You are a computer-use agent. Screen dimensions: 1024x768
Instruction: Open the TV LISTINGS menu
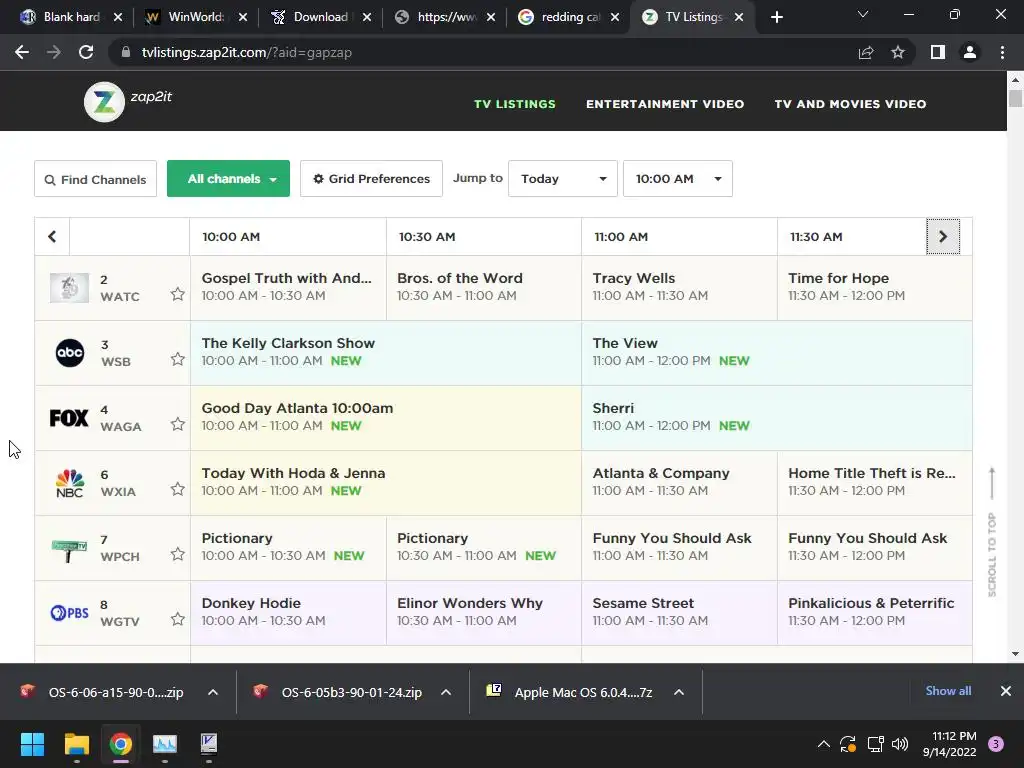tap(515, 104)
